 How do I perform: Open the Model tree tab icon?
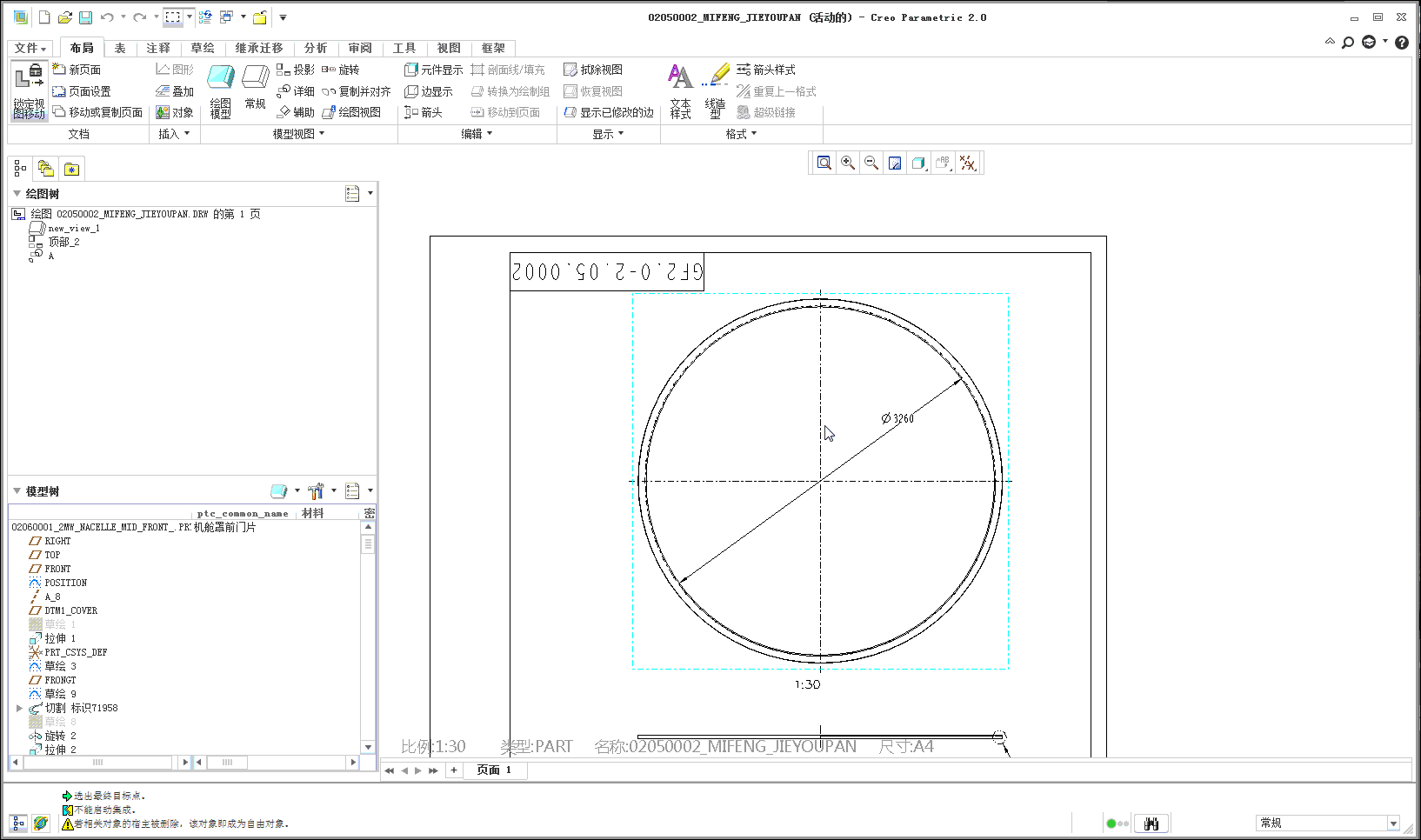(19, 169)
